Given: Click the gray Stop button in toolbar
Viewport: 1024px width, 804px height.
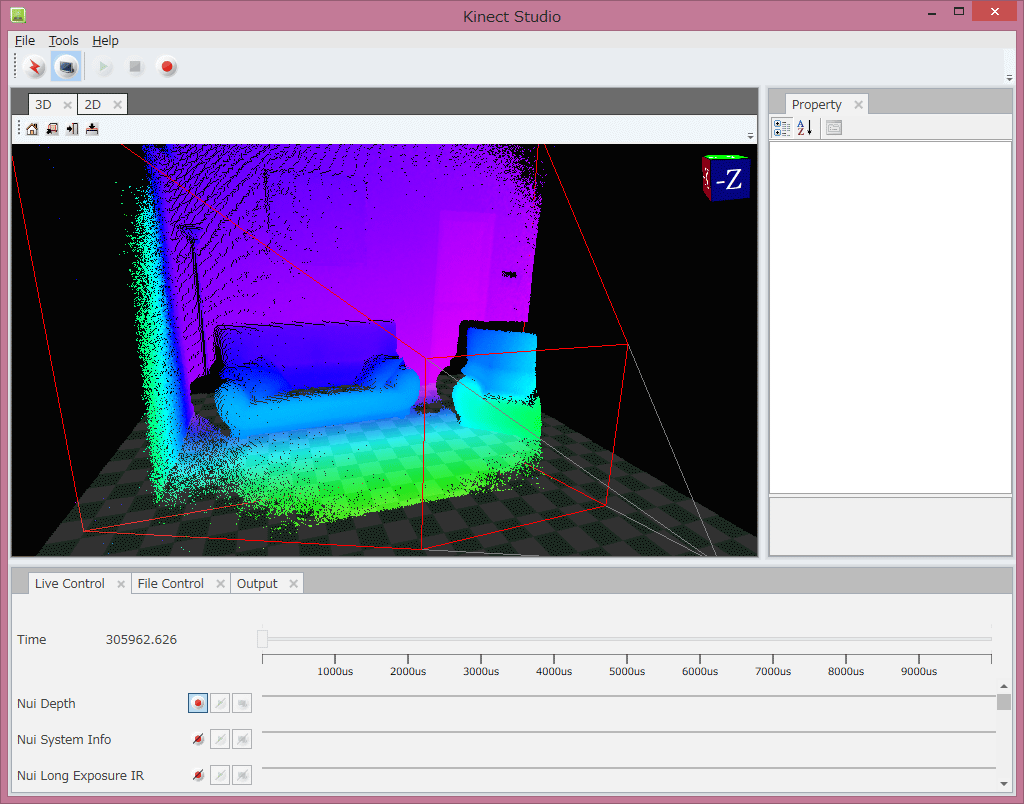Looking at the screenshot, I should pyautogui.click(x=135, y=67).
